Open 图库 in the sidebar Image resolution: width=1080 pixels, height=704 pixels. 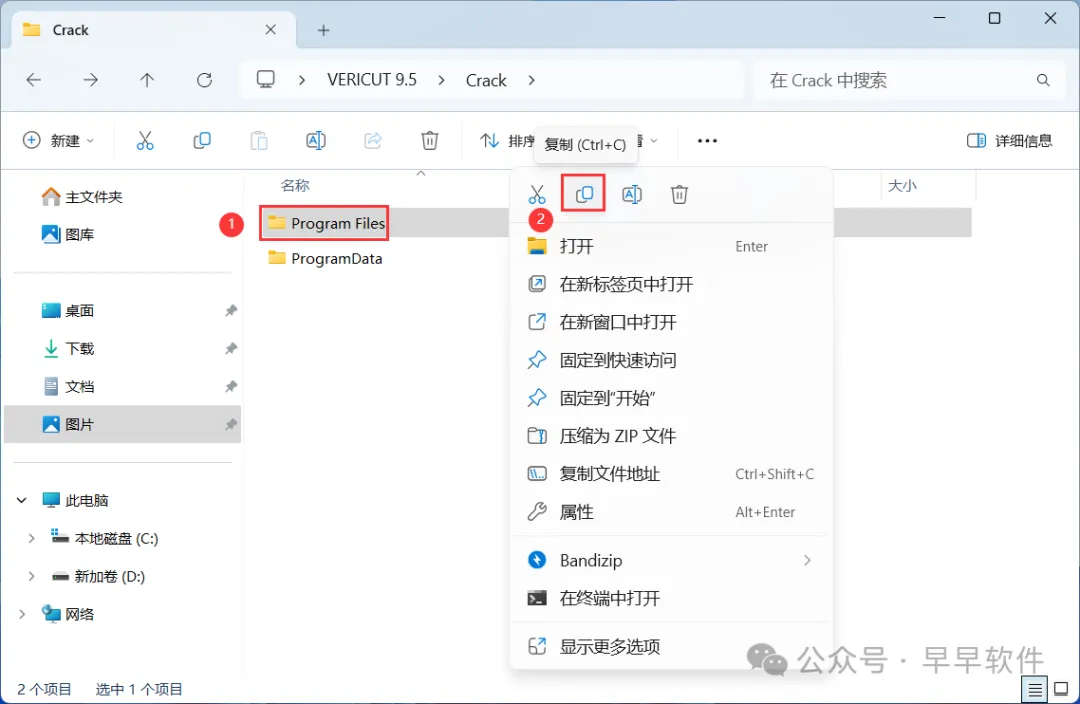click(x=68, y=235)
